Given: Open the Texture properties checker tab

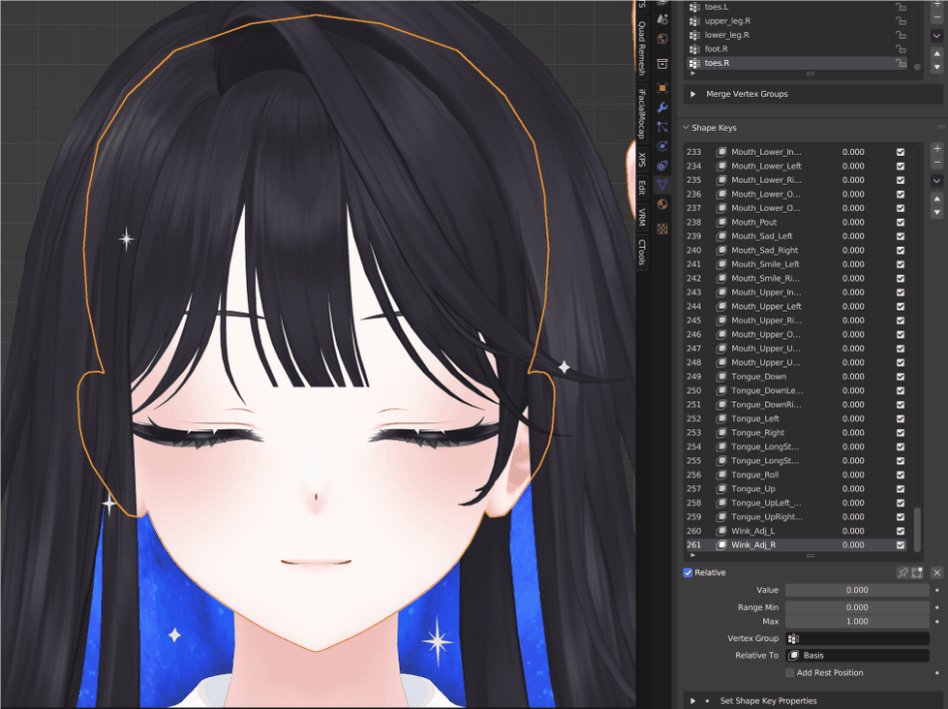Looking at the screenshot, I should pyautogui.click(x=662, y=228).
